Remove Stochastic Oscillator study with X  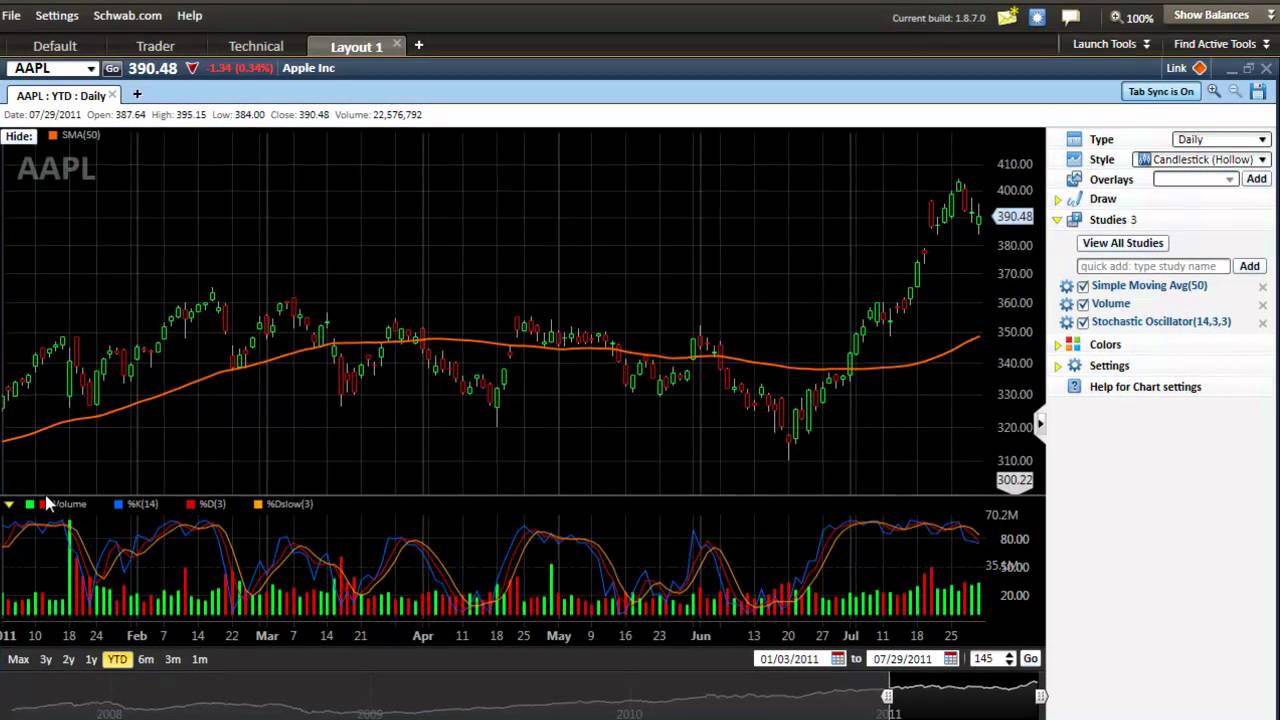[1262, 323]
